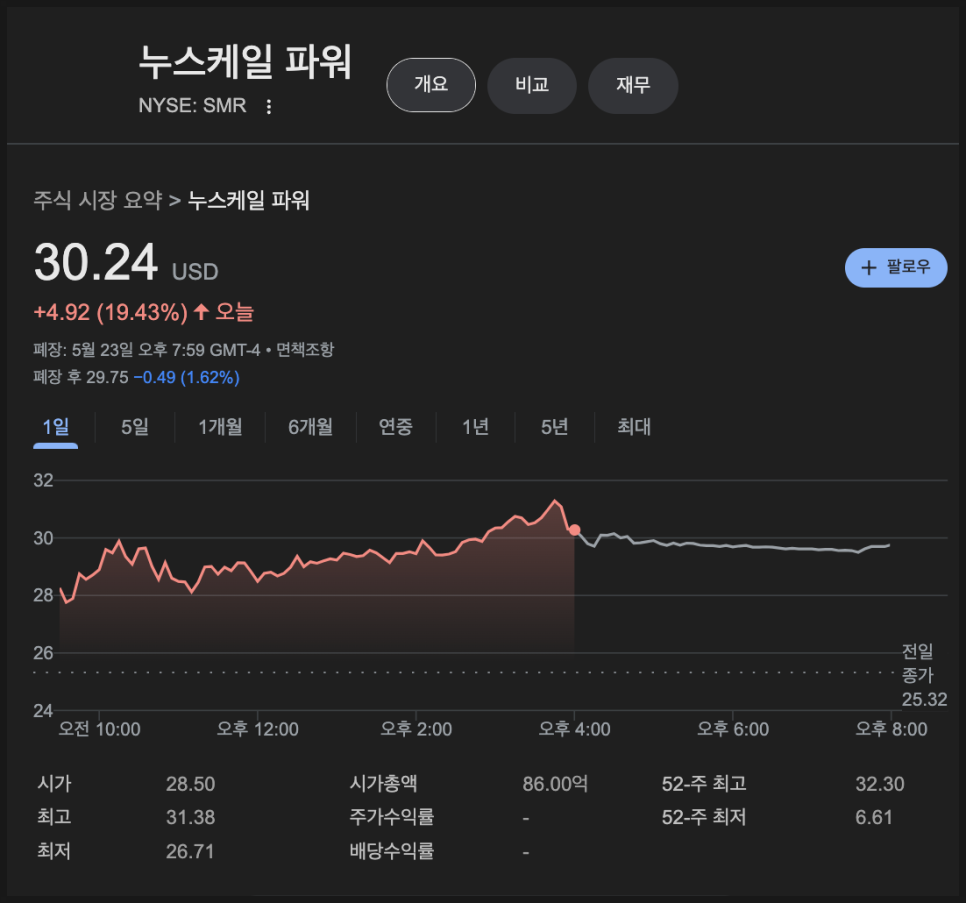The height and width of the screenshot is (903, 966).
Task: Click the red closing-price dot on chart
Action: point(575,530)
